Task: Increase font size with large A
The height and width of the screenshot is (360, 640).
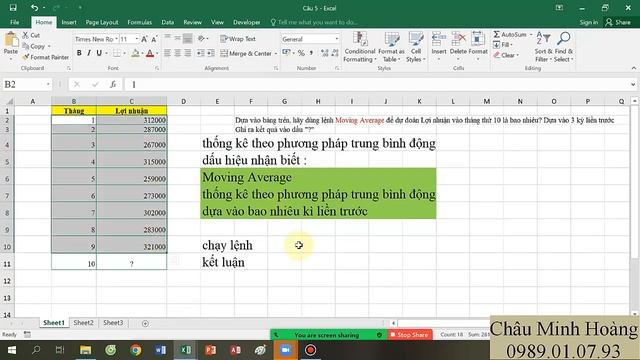Action: (x=144, y=39)
